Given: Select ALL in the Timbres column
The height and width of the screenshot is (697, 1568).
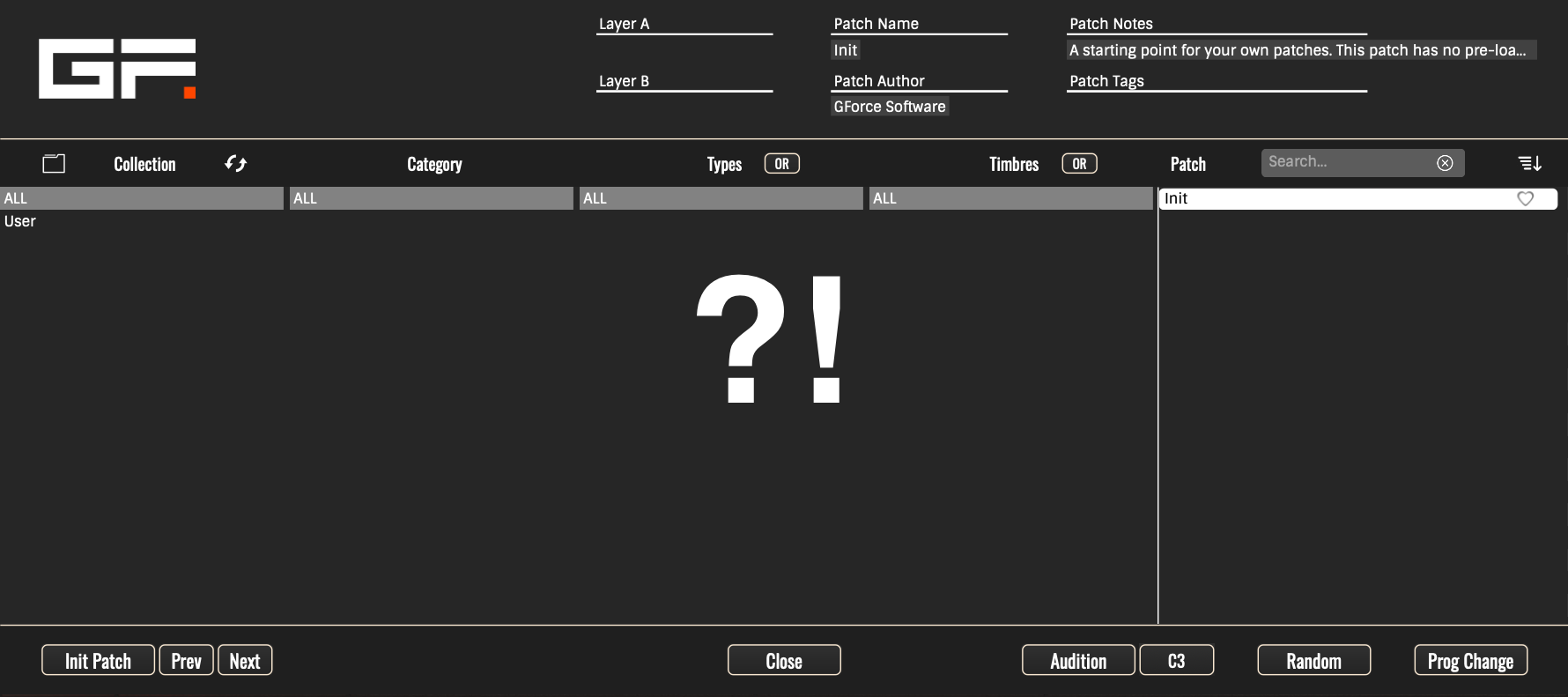Looking at the screenshot, I should (1010, 198).
